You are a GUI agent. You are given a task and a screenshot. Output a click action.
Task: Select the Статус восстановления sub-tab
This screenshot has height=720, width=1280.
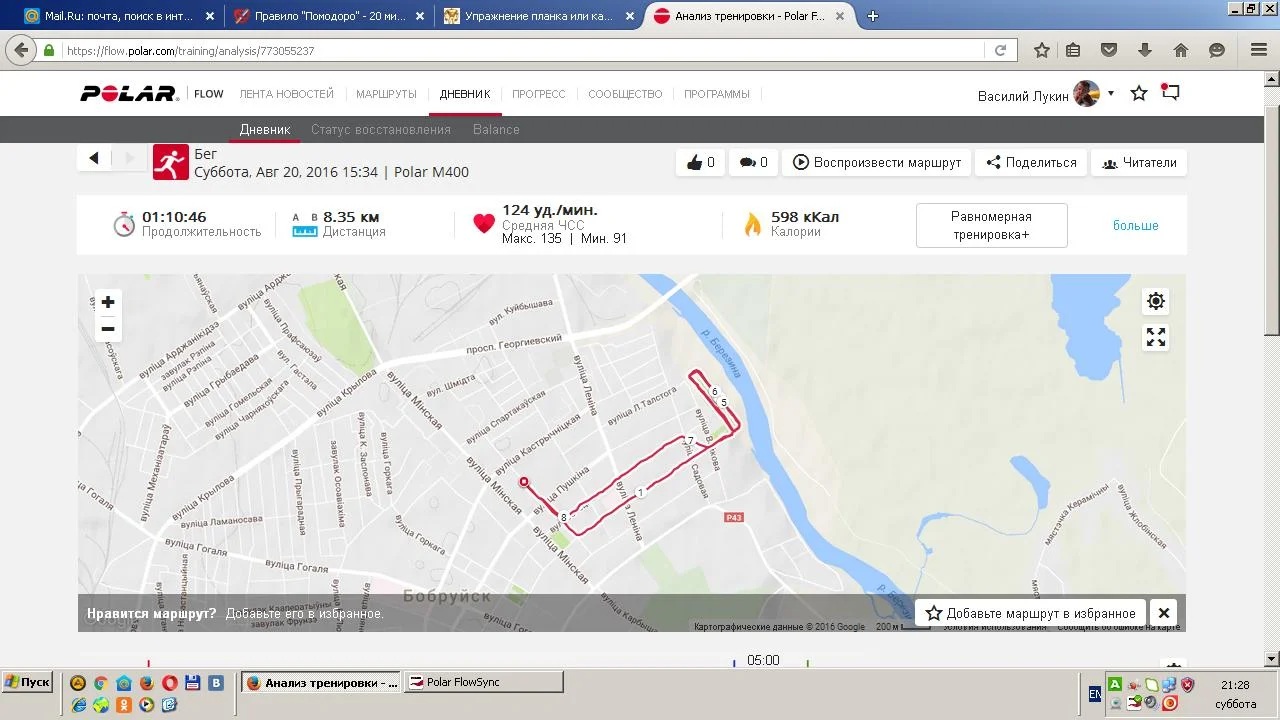pyautogui.click(x=381, y=129)
